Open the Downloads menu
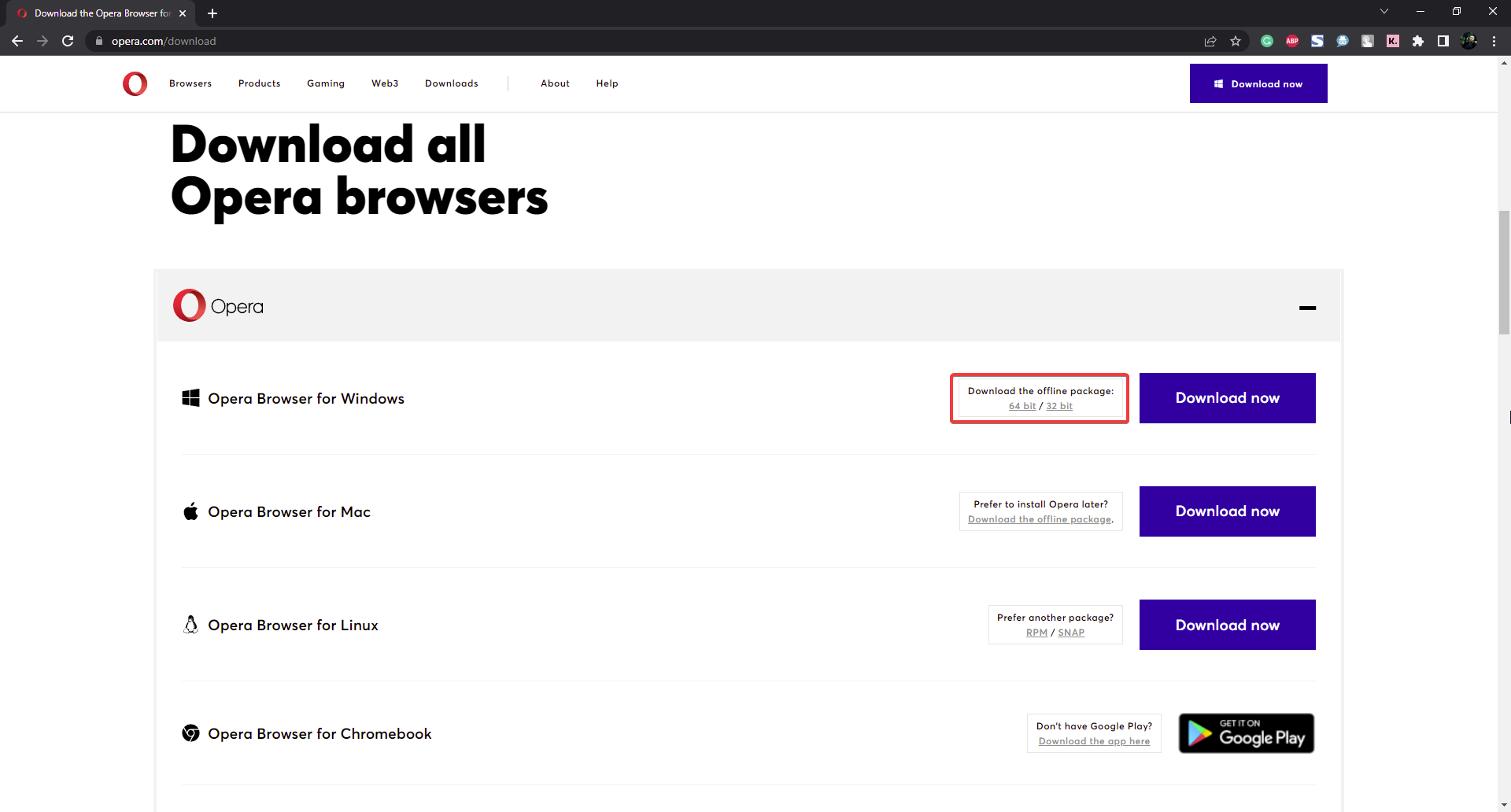1511x812 pixels. pos(452,83)
